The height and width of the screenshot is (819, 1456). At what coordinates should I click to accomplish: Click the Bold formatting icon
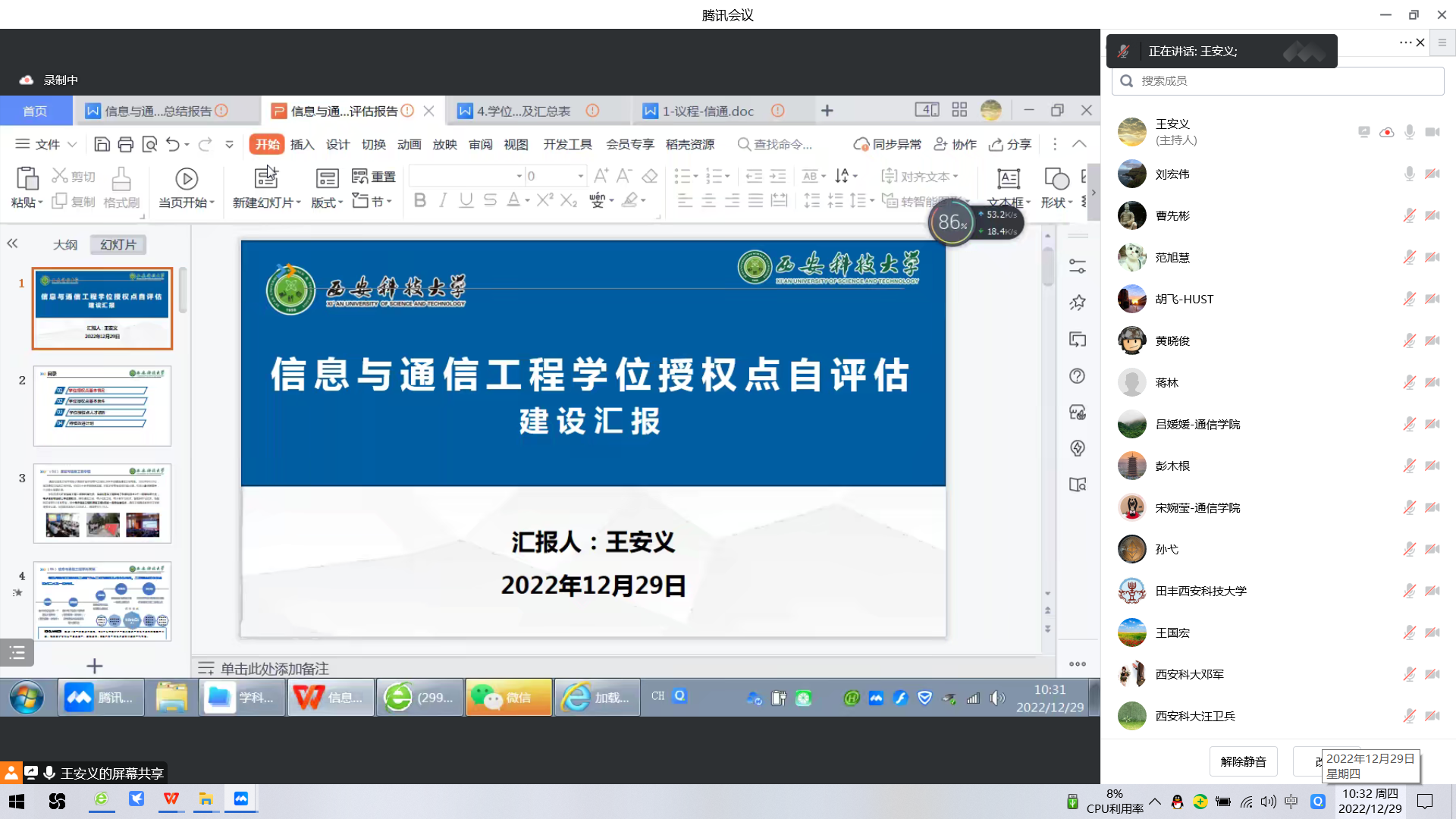click(420, 200)
